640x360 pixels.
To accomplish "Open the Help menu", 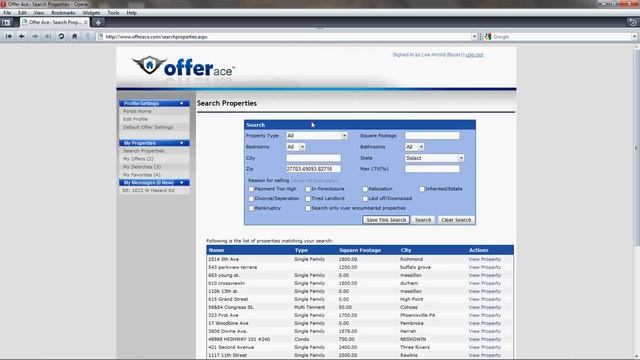I will [131, 13].
